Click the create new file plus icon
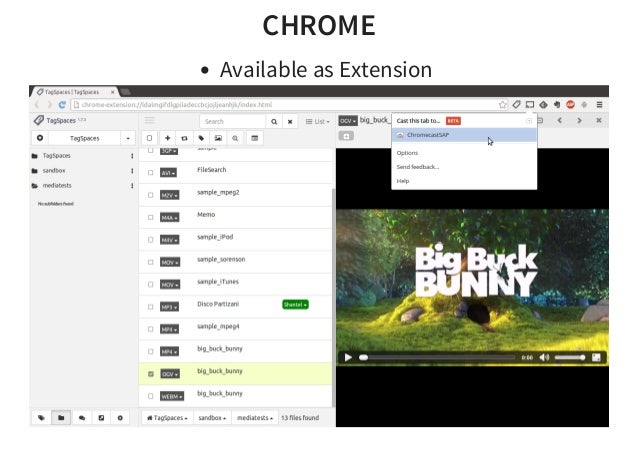Image resolution: width=638 pixels, height=465 pixels. [167, 138]
